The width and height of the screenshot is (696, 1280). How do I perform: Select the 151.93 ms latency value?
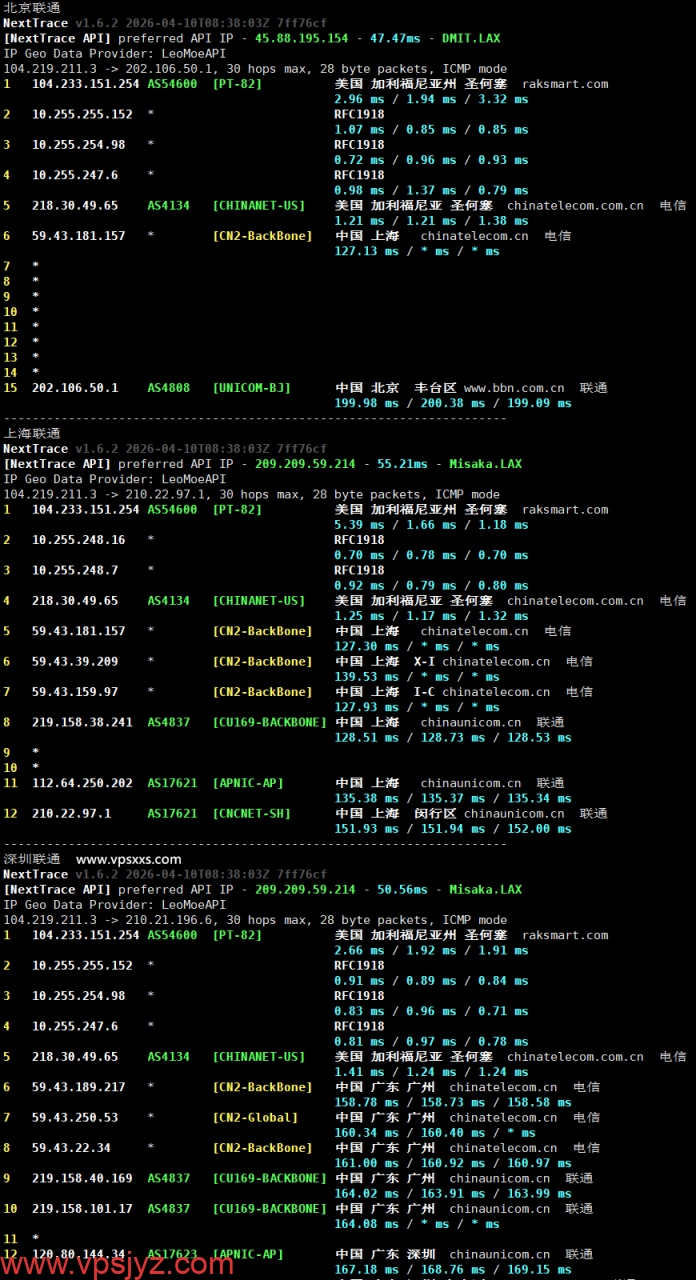point(366,829)
